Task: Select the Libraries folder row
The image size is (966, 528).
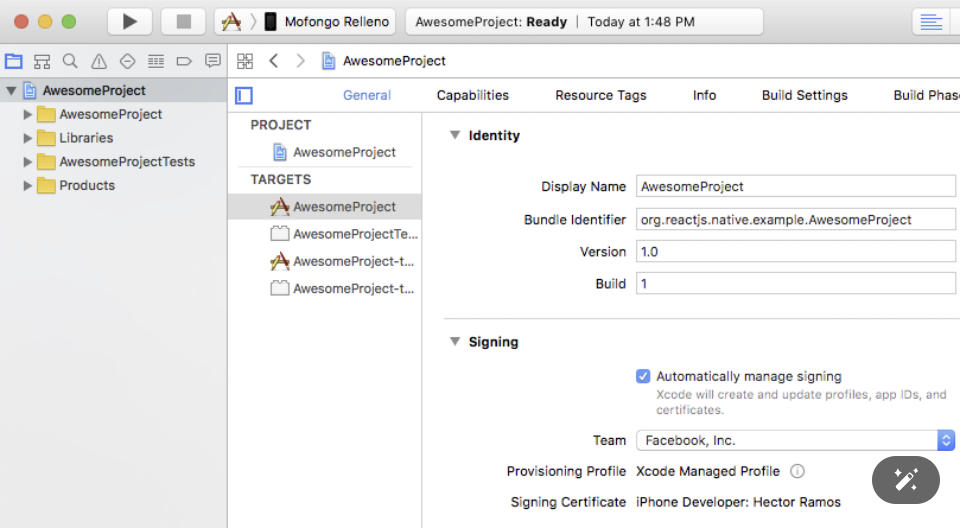Action: pos(113,138)
